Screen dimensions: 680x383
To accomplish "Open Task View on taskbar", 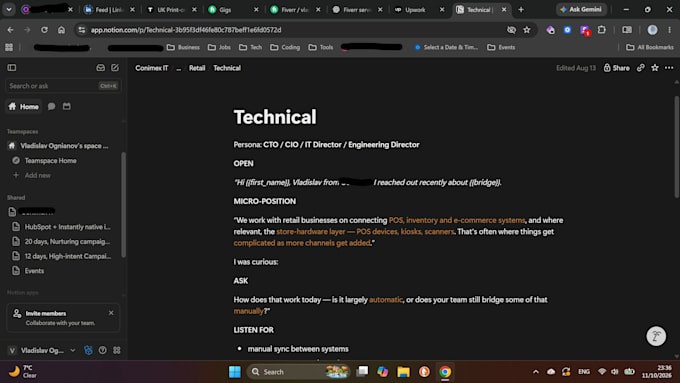I will pyautogui.click(x=362, y=372).
